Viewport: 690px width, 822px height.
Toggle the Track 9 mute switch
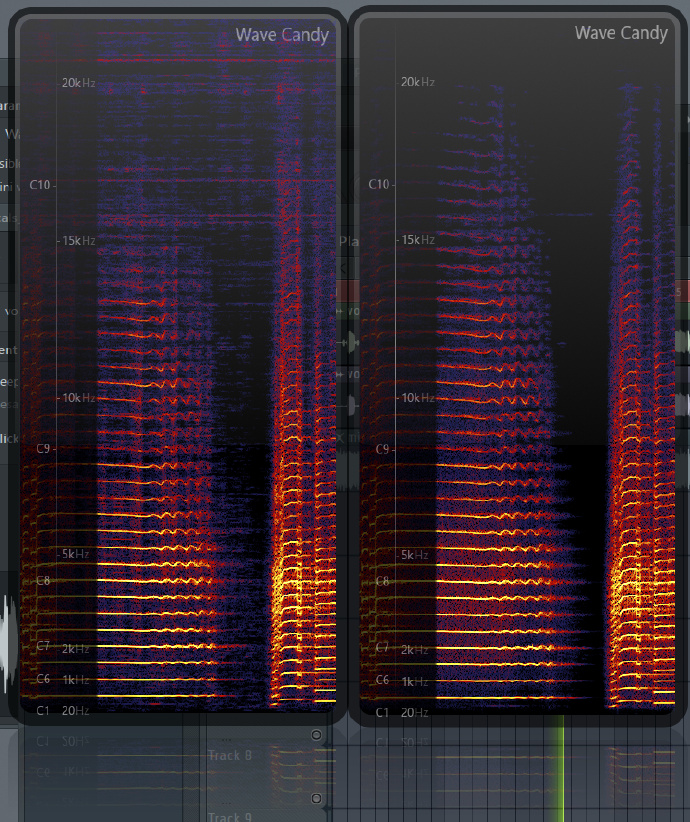click(x=317, y=798)
